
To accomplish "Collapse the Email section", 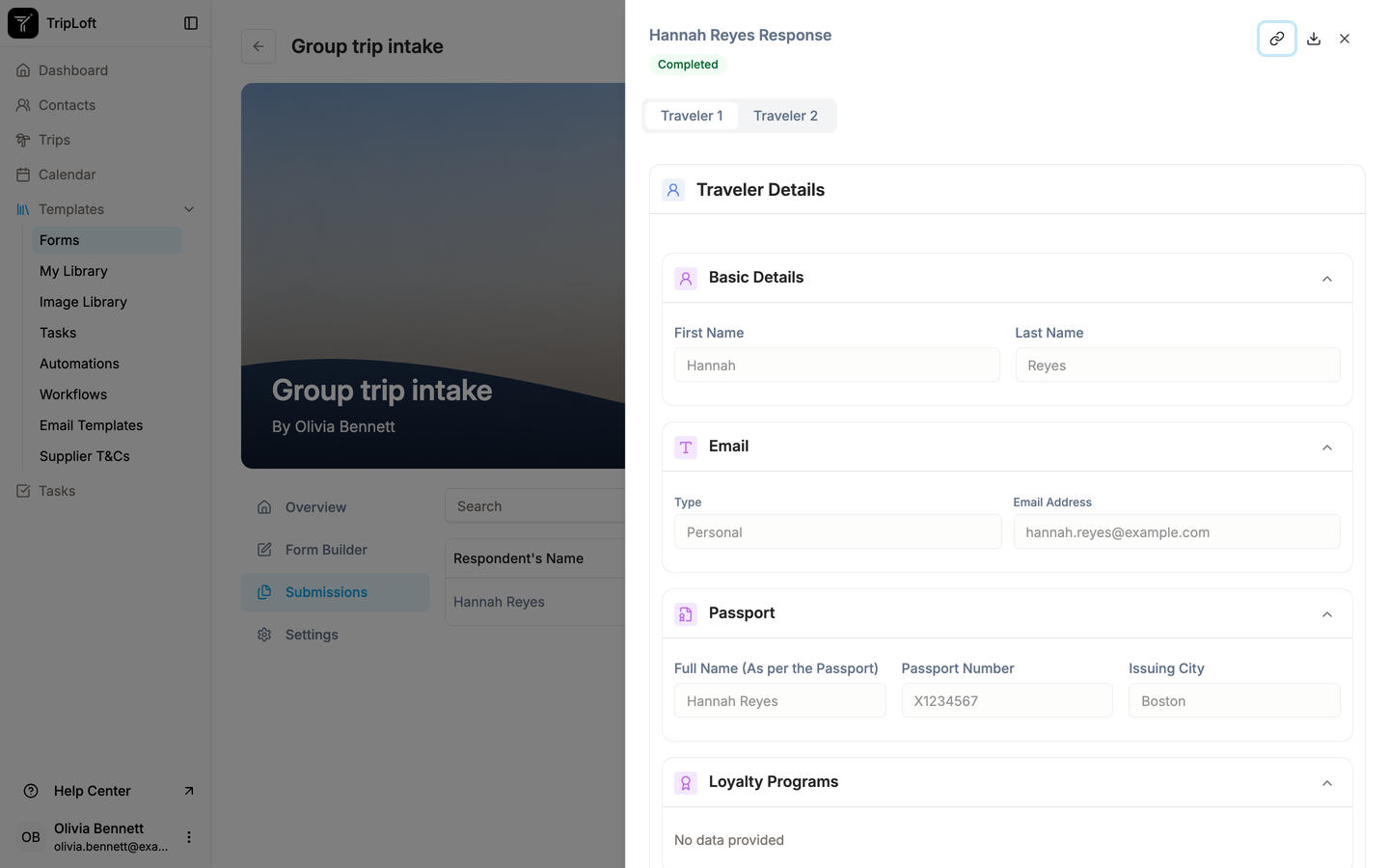I will (1327, 448).
